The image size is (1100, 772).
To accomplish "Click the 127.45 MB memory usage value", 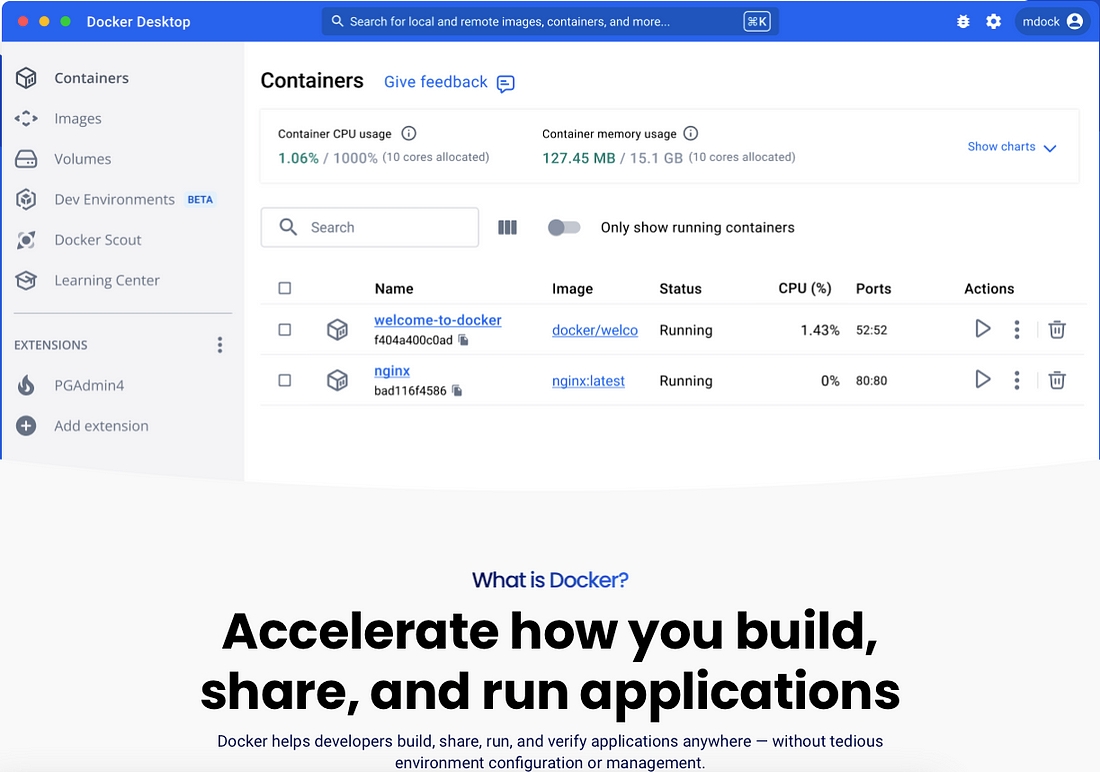I will point(579,158).
